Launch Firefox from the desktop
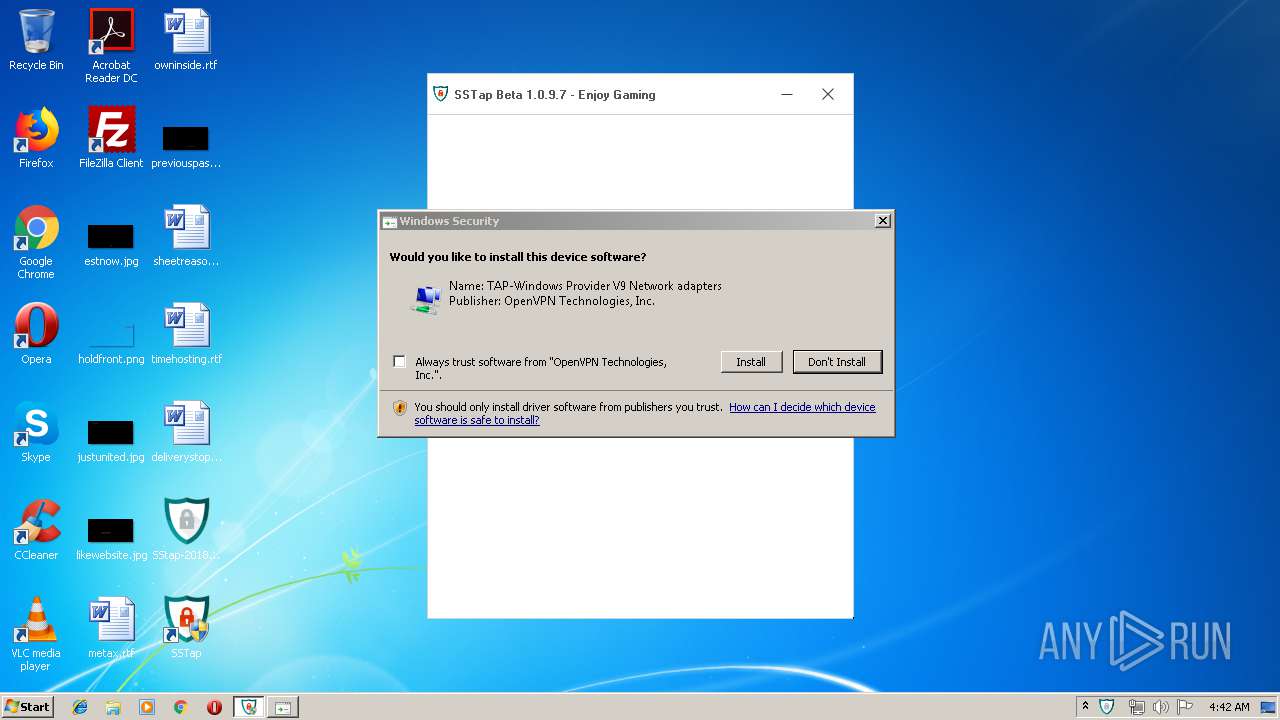 [x=36, y=138]
